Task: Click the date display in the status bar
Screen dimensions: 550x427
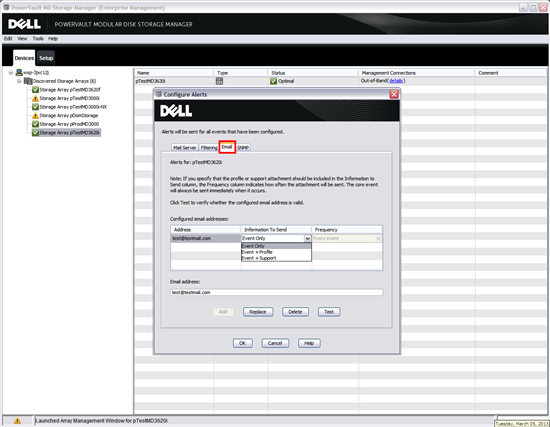Action: tap(522, 424)
